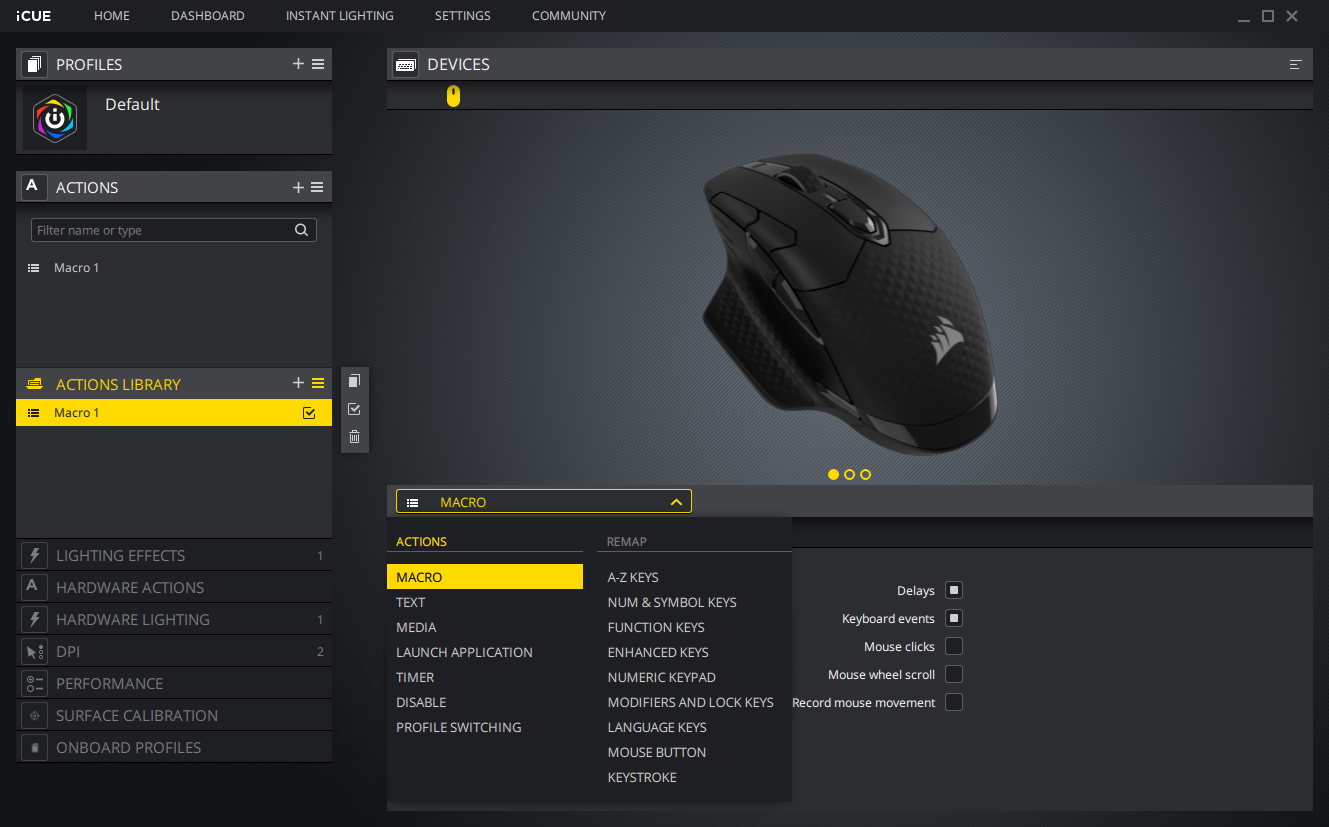Select the Default profile iCUE thumbnail
Viewport: 1329px width, 827px height.
[x=55, y=118]
